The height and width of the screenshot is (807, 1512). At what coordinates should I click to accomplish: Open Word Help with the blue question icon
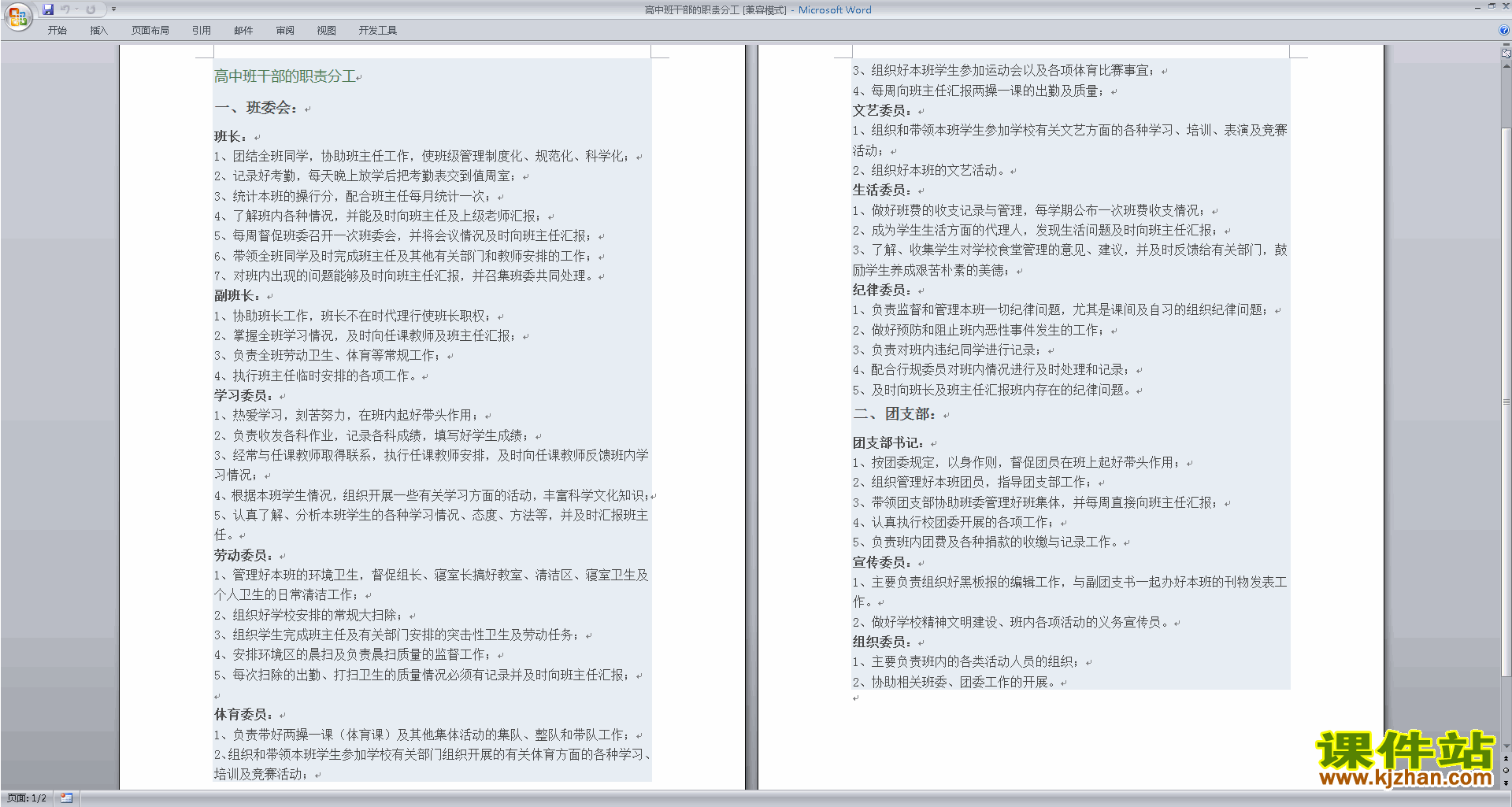pyautogui.click(x=1504, y=31)
